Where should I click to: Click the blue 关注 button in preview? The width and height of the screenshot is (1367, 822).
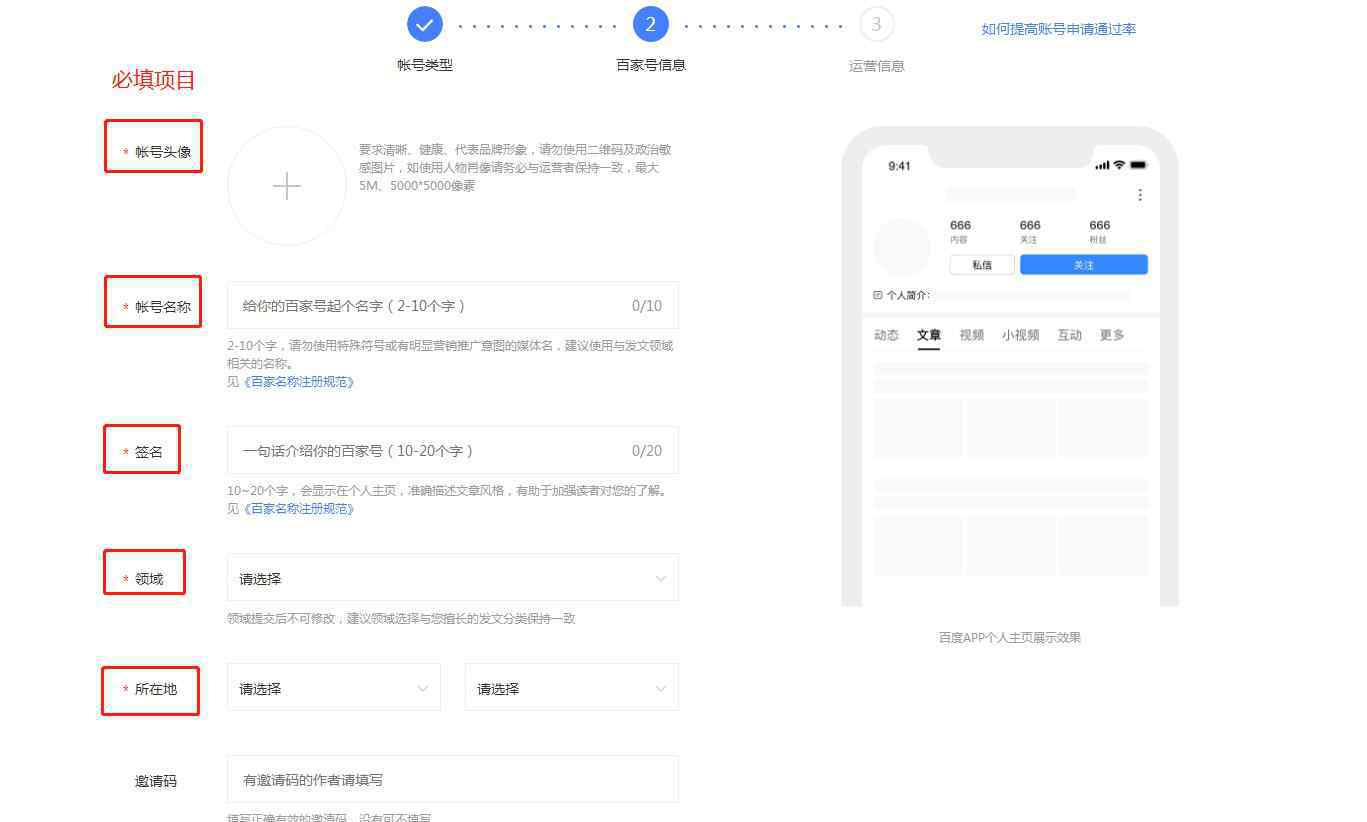1084,265
